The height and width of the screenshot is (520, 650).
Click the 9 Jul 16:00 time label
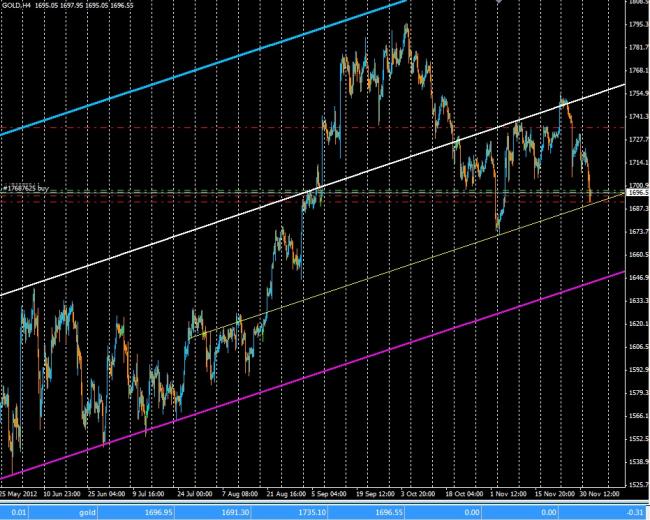pyautogui.click(x=148, y=494)
